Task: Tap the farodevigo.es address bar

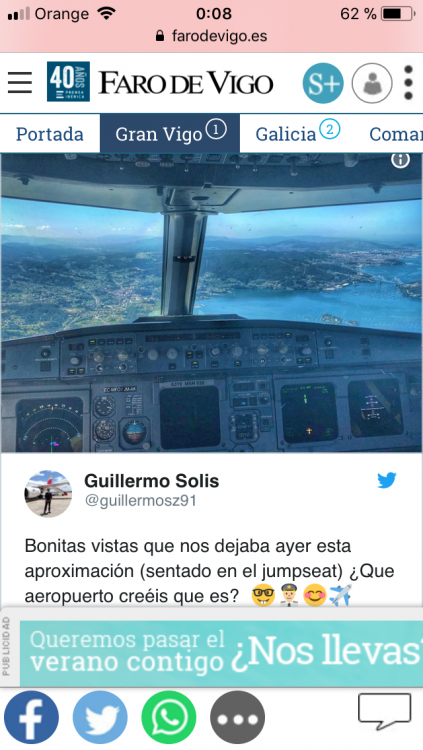Action: (212, 36)
